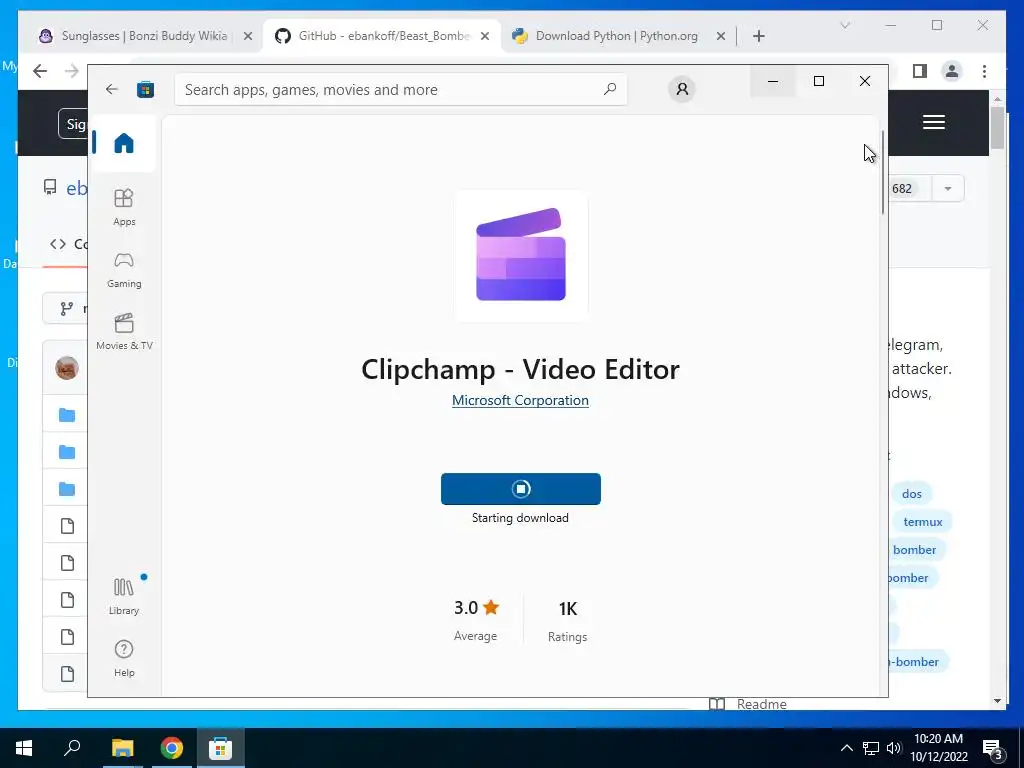Screen dimensions: 1024x768
Task: Click Chrome back navigation arrow
Action: tap(40, 71)
